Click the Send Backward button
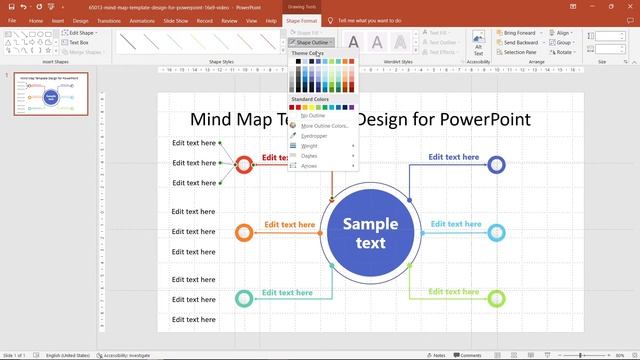 (518, 42)
